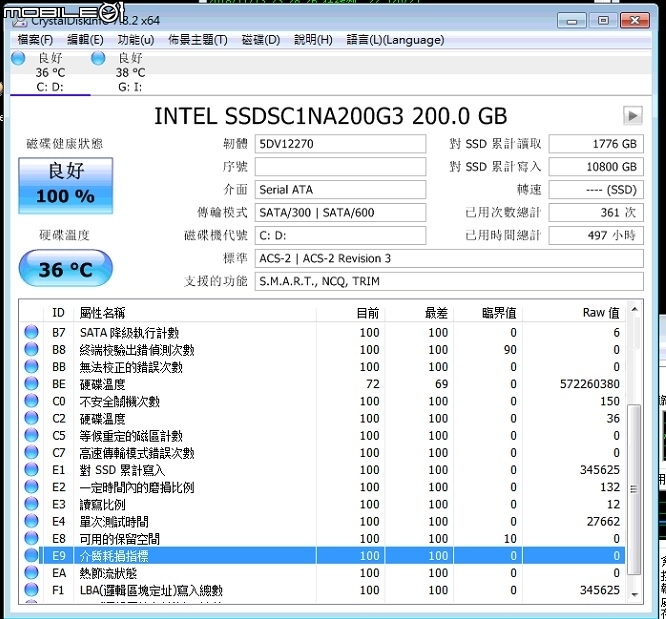Viewport: 666px width, 619px height.
Task: Click the 良好 100 % health status button
Action: (x=65, y=185)
